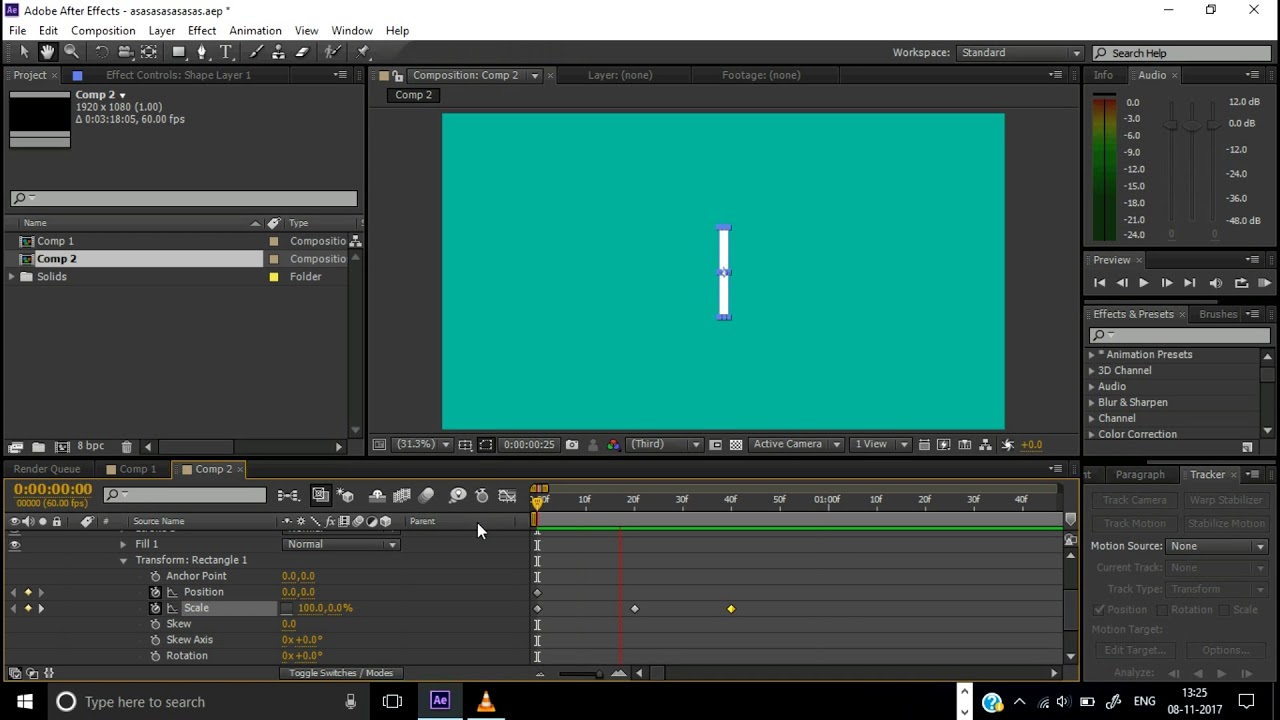
Task: Select the Selection arrow tool
Action: point(24,52)
